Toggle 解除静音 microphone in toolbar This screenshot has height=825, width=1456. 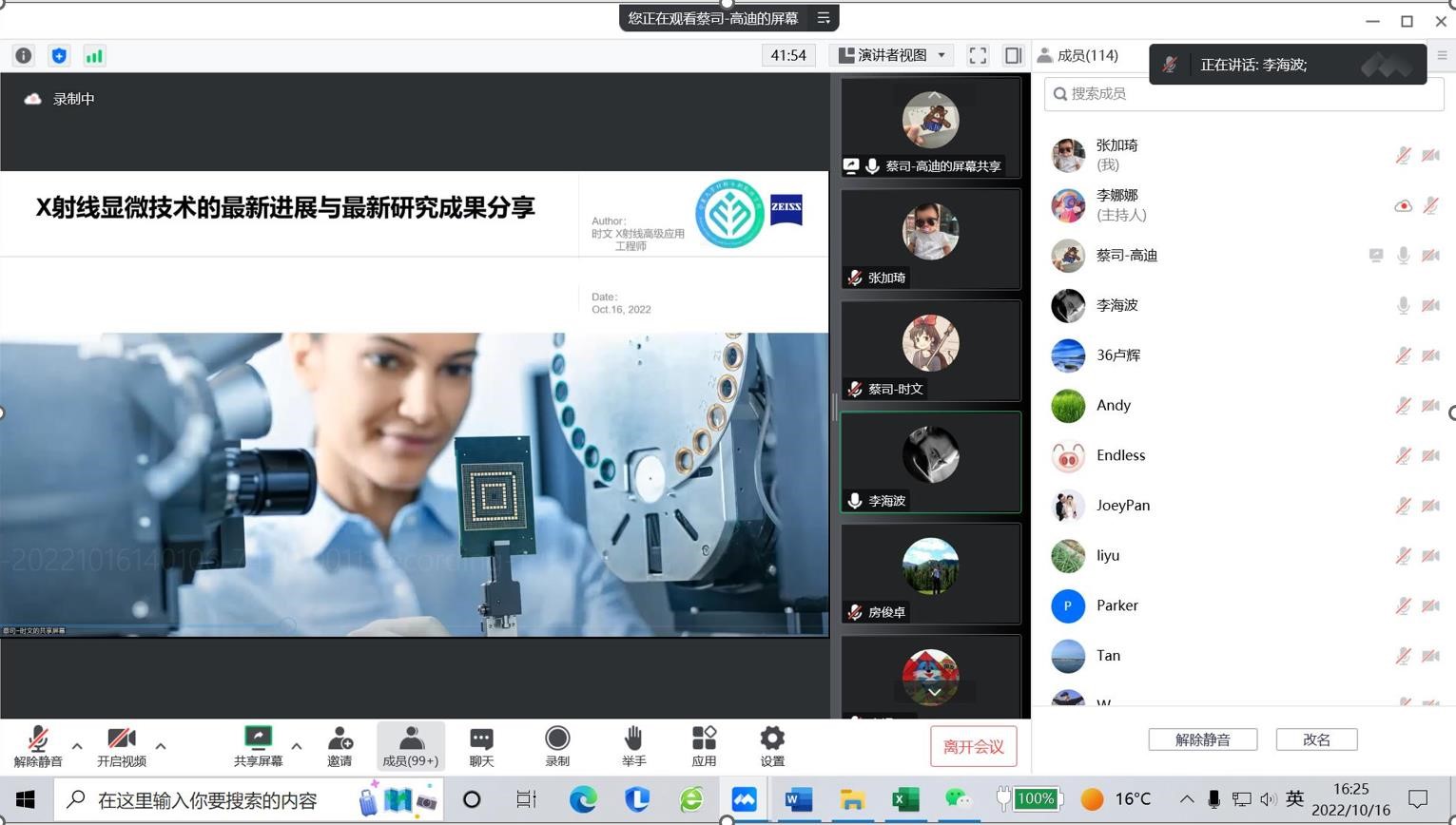pos(38,746)
